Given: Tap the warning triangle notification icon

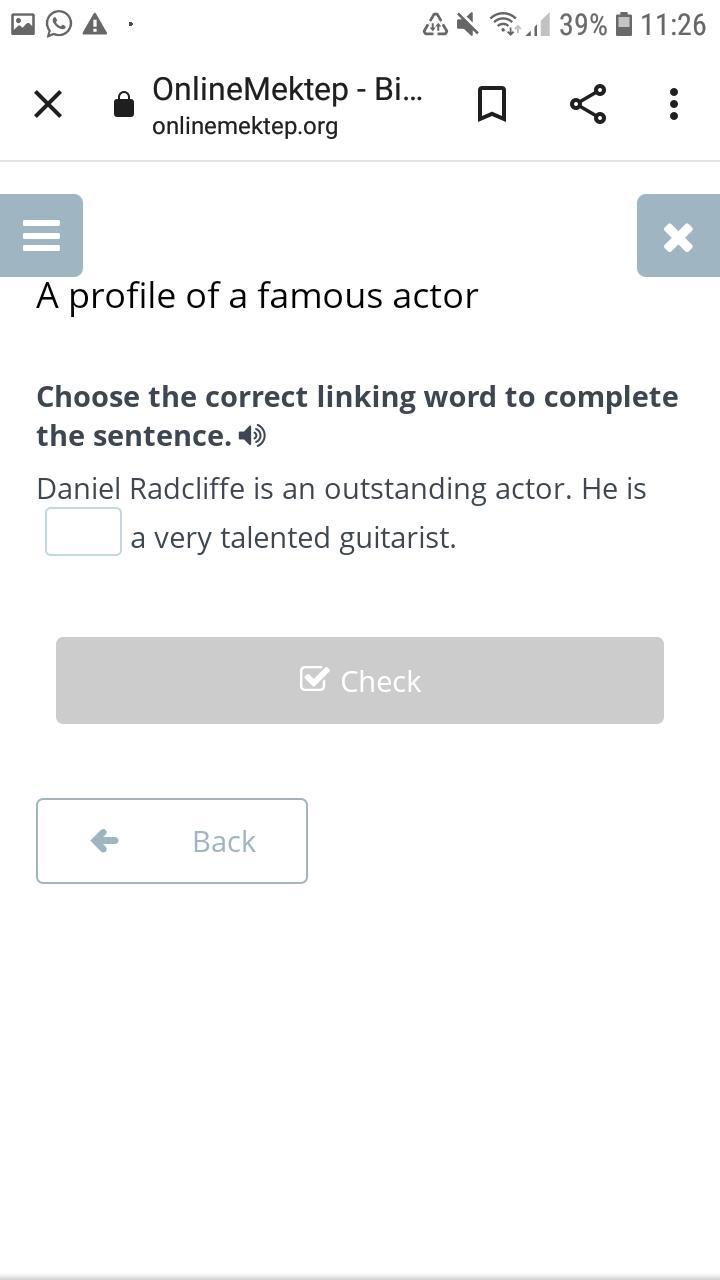Looking at the screenshot, I should (x=95, y=24).
